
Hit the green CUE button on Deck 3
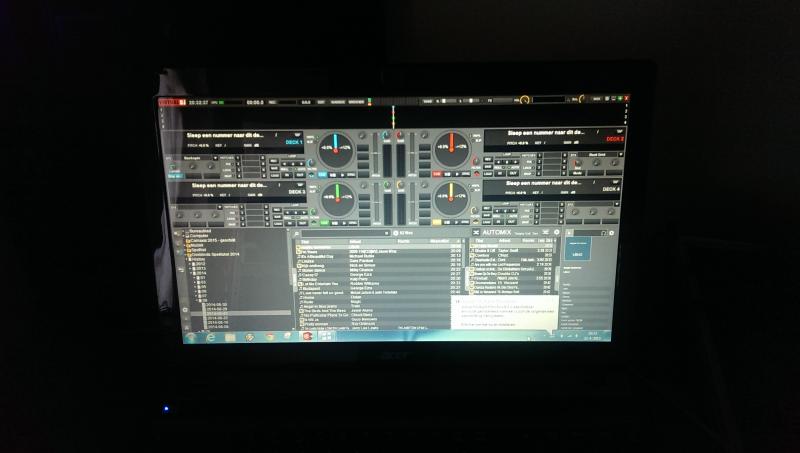pos(324,223)
